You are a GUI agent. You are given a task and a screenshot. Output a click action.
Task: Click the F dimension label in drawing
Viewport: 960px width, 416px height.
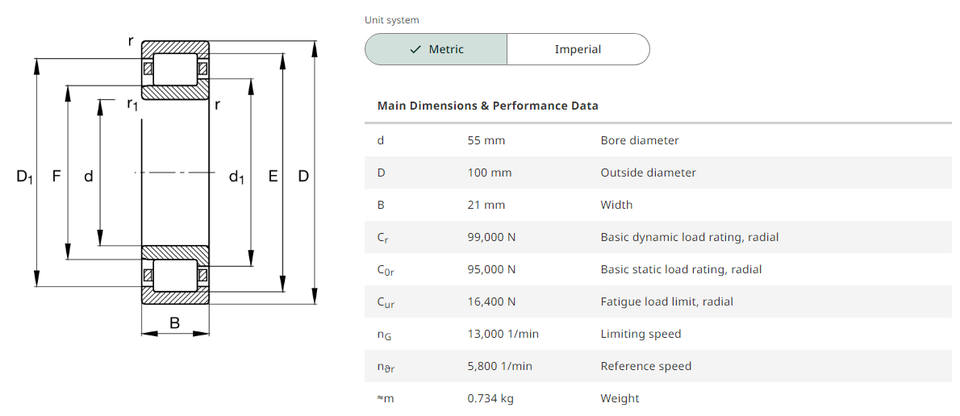[x=57, y=177]
